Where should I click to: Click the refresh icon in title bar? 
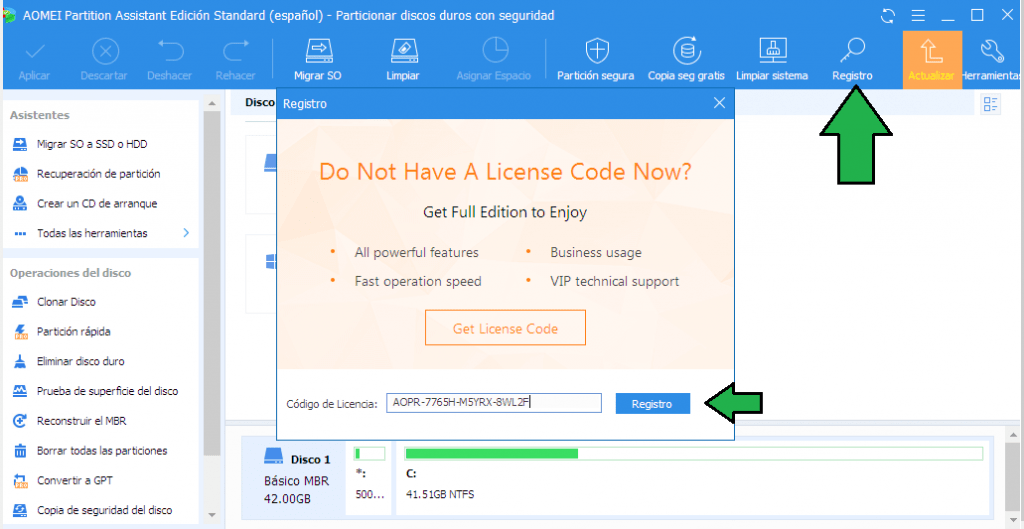pos(888,16)
